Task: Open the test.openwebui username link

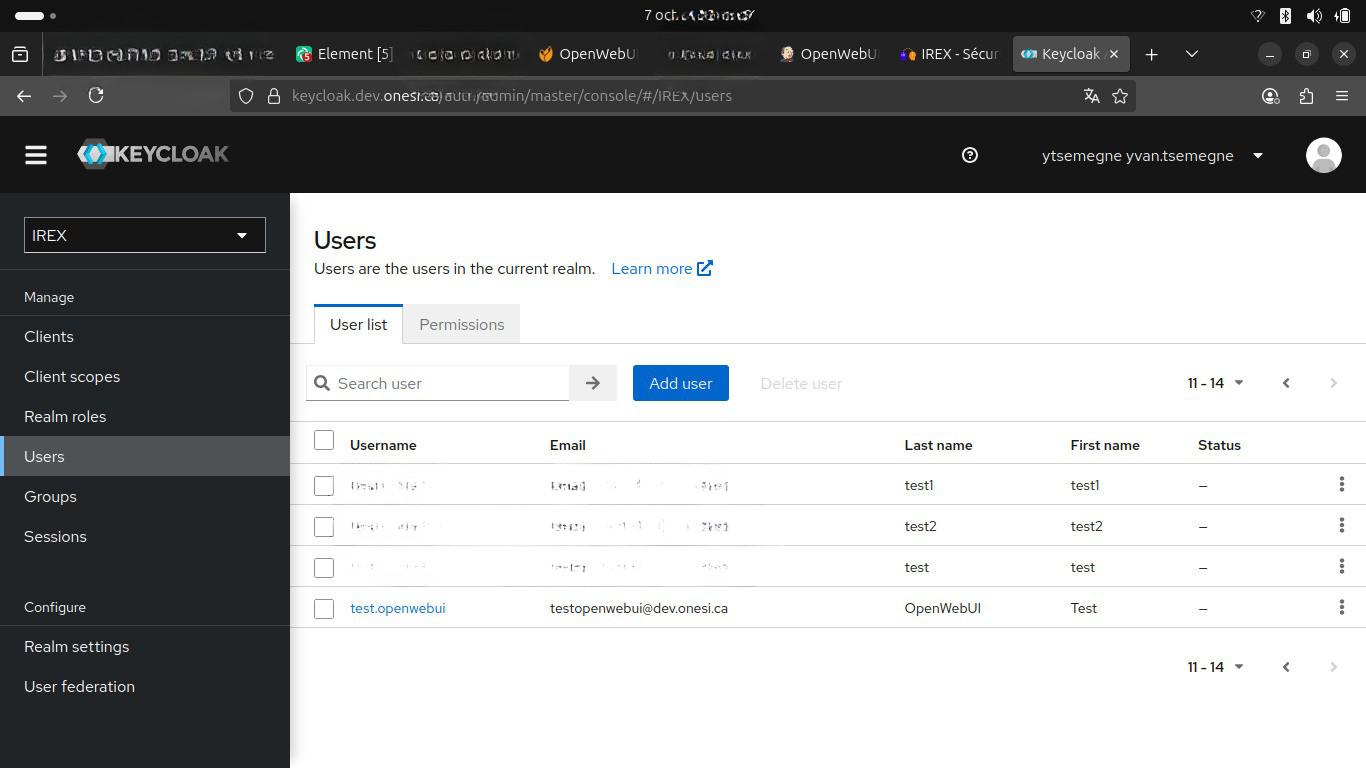Action: (397, 608)
